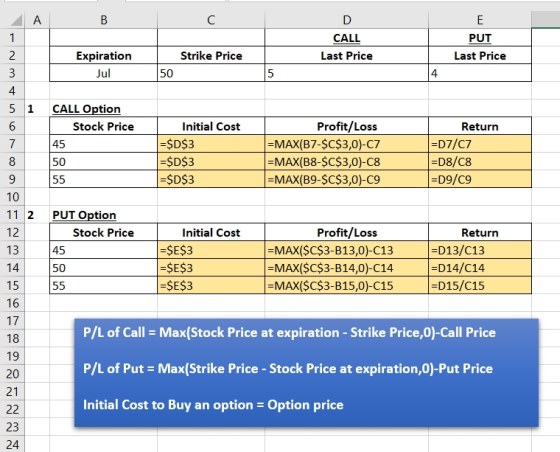Select the =D15/C15 return cell
The width and height of the screenshot is (560, 452).
480,285
